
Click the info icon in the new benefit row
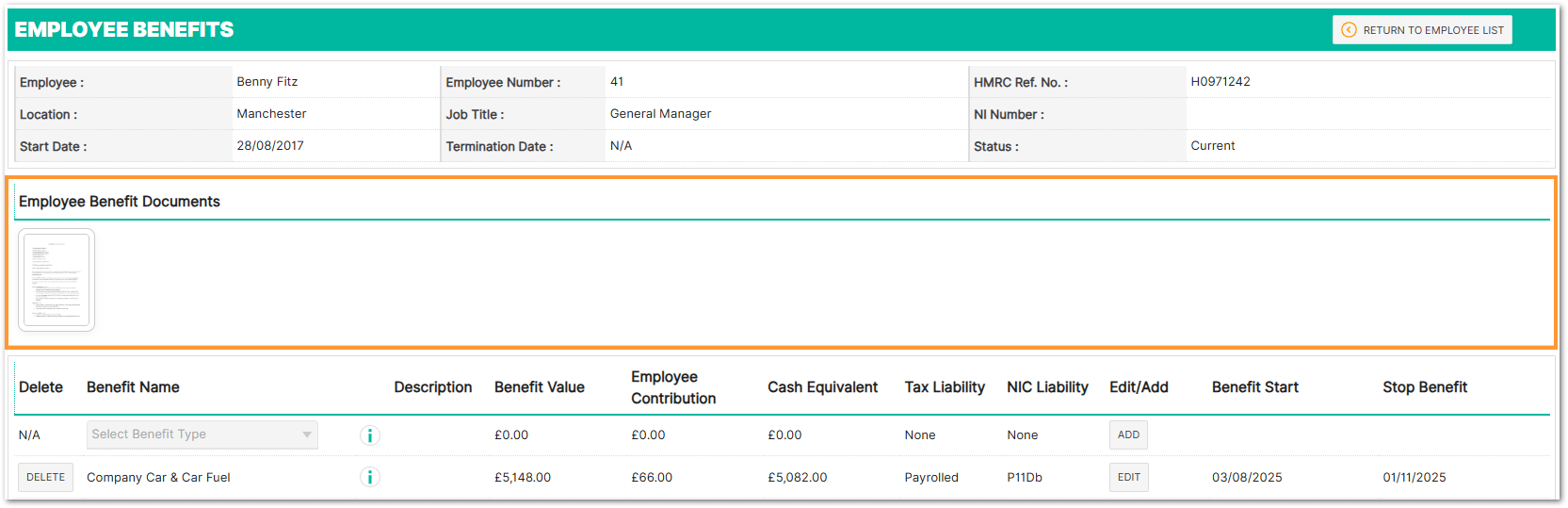pos(370,435)
